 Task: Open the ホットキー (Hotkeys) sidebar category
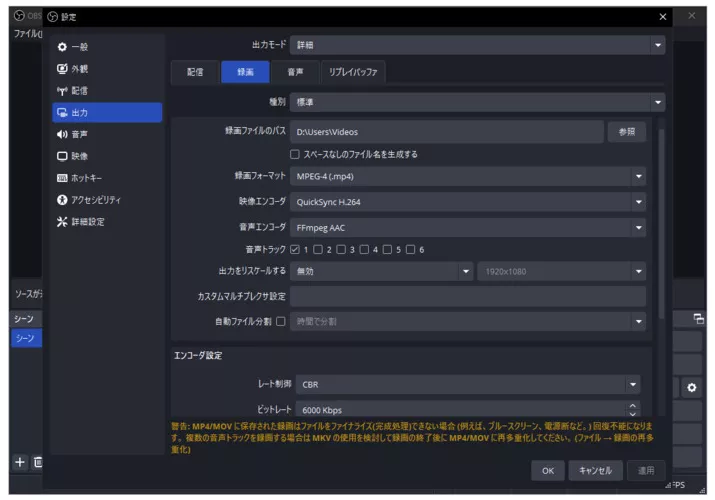tap(107, 178)
